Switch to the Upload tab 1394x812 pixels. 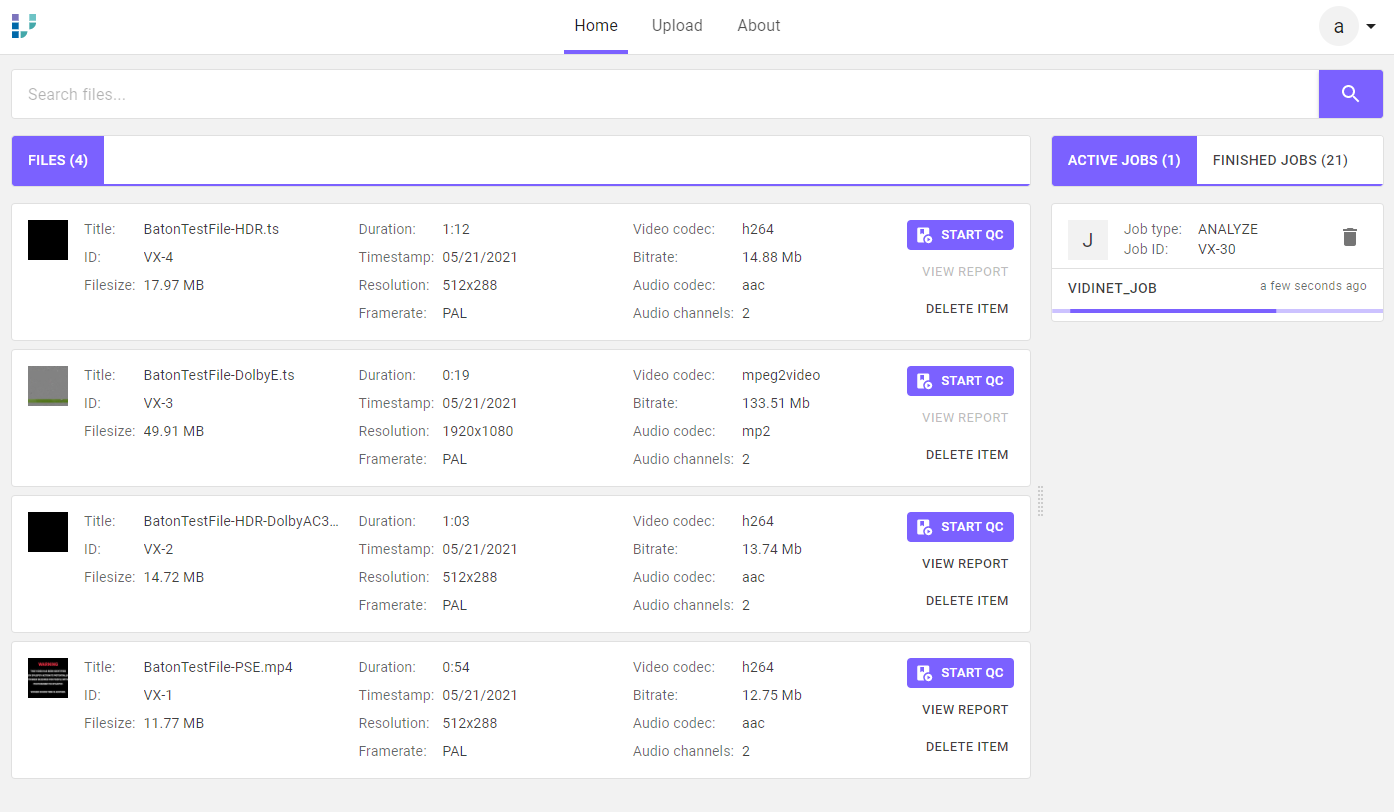click(x=677, y=26)
